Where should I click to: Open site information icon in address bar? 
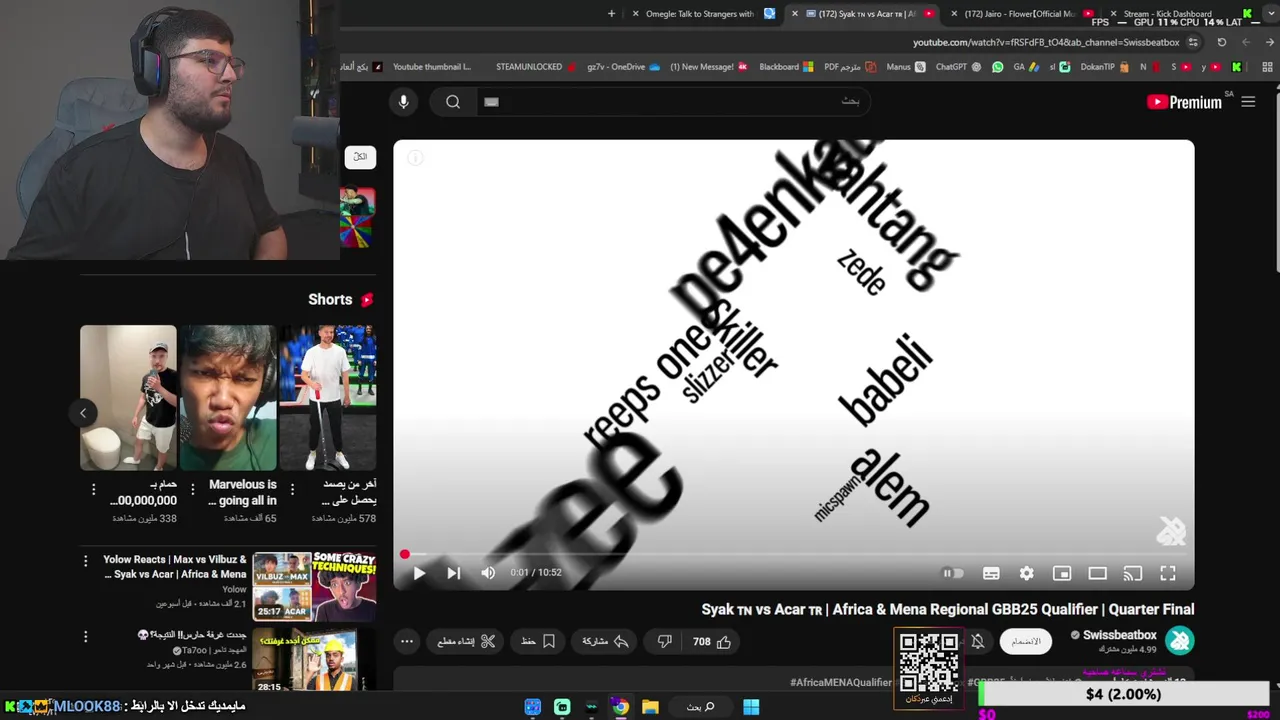pos(1193,42)
